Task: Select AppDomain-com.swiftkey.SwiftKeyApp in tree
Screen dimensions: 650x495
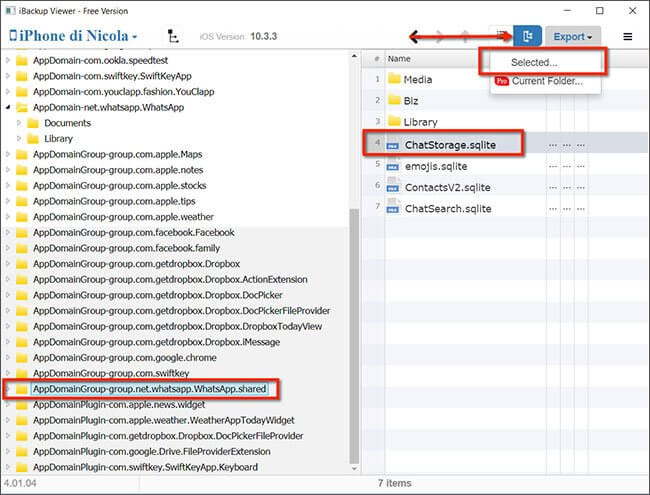Action: click(112, 76)
